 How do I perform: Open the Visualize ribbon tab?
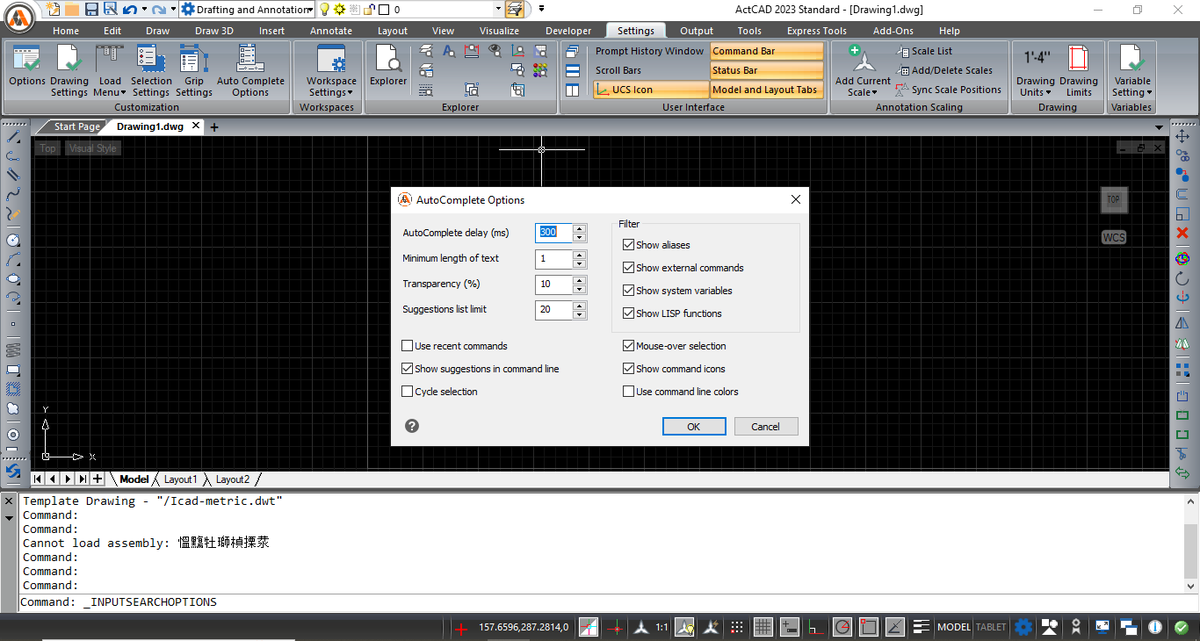(499, 31)
